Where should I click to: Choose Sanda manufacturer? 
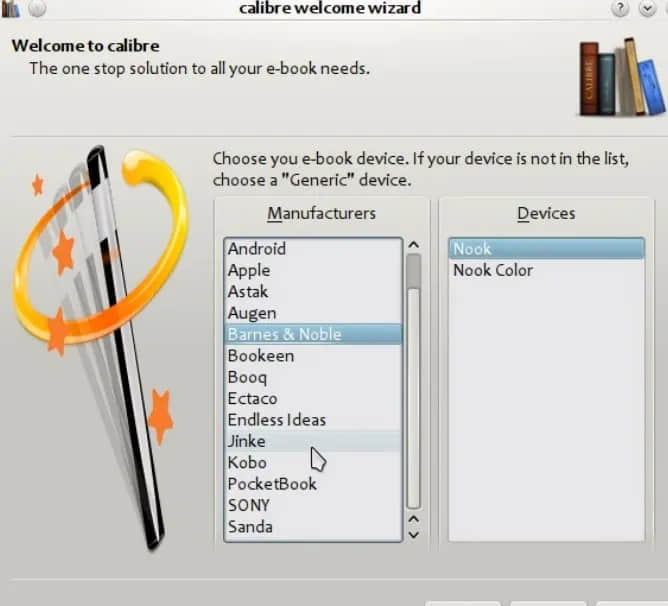313,527
